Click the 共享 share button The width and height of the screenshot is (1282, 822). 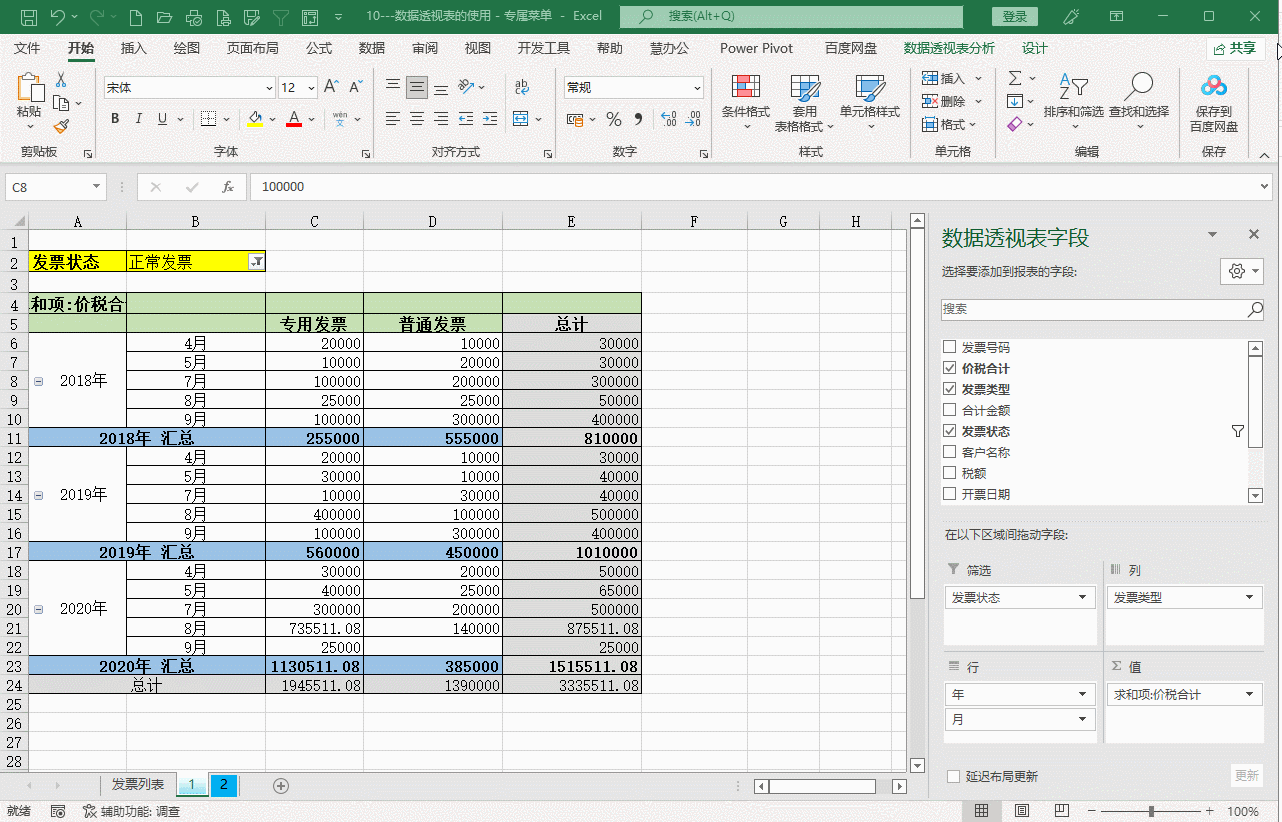pyautogui.click(x=1234, y=48)
